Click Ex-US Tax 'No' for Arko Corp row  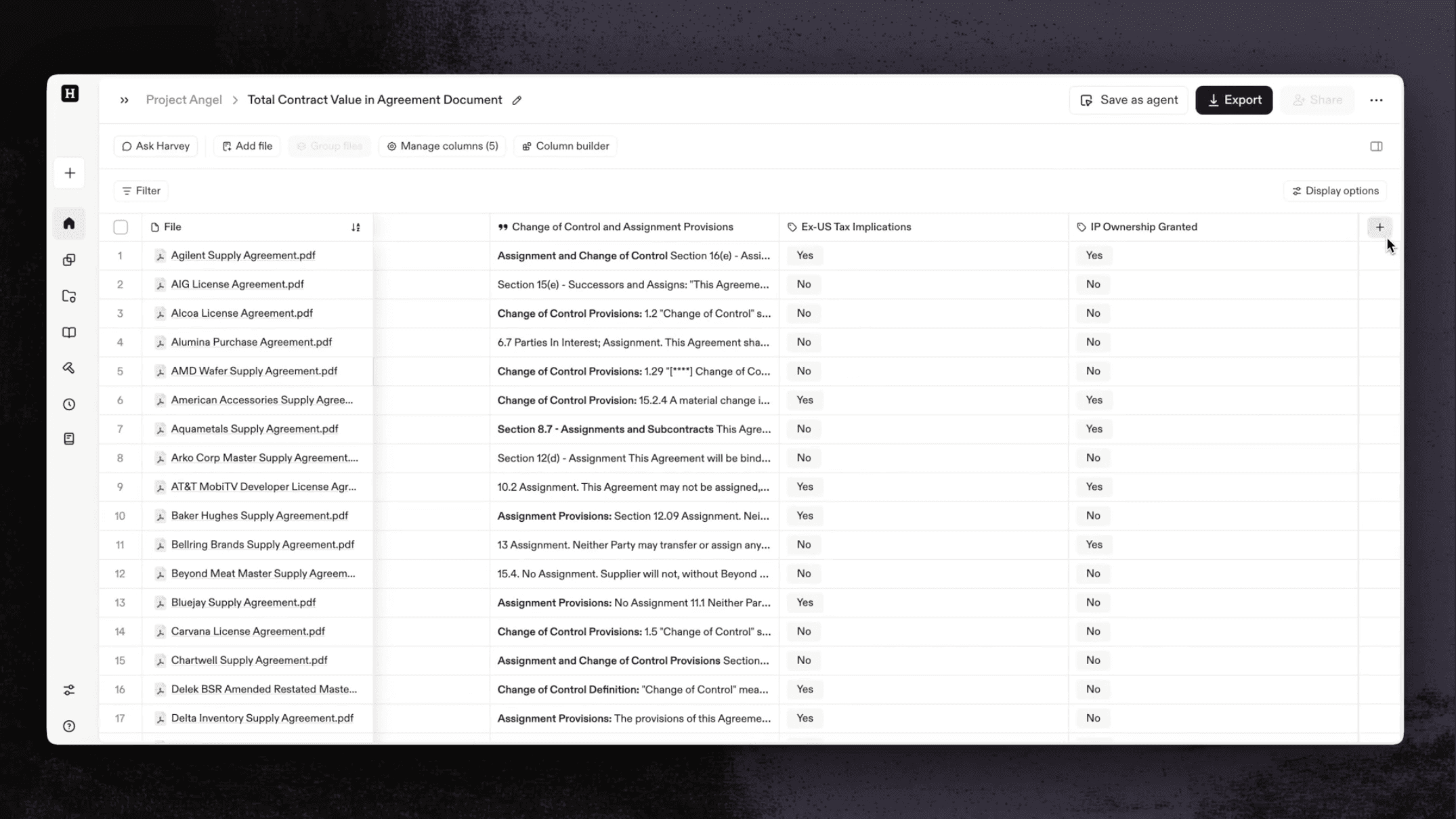tap(804, 458)
